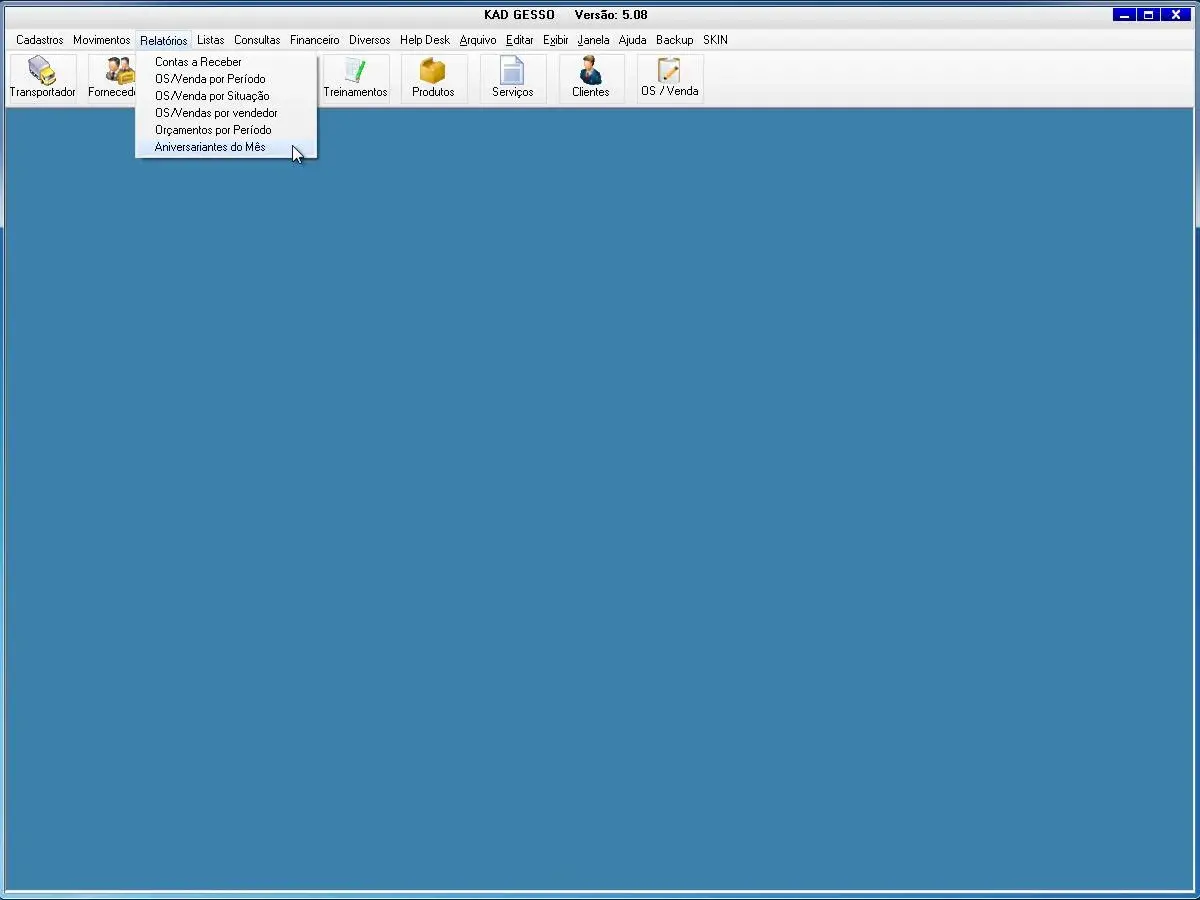The image size is (1200, 900).
Task: Open the SKIN menu
Action: tap(715, 40)
